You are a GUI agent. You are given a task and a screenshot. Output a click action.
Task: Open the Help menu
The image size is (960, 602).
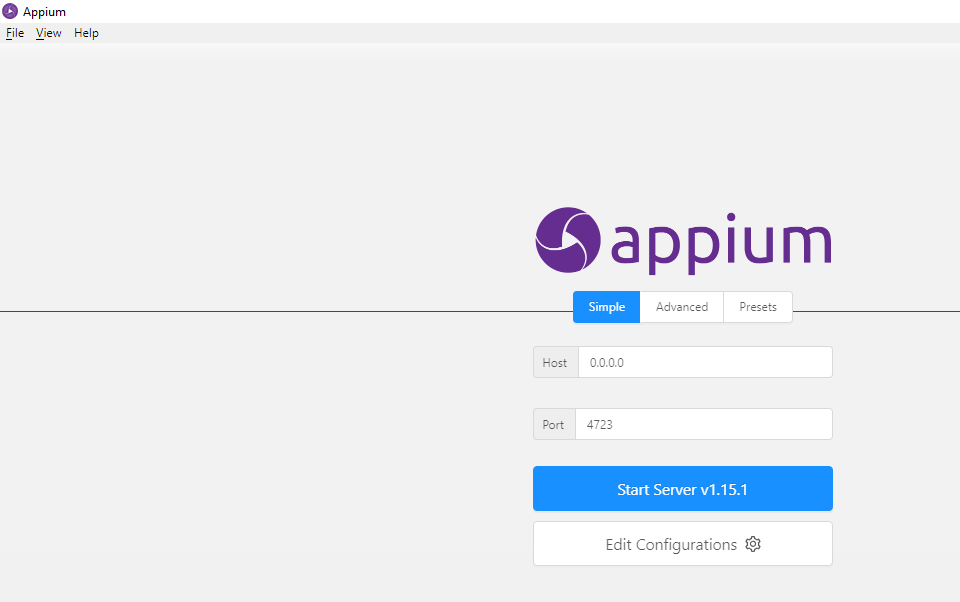[86, 33]
